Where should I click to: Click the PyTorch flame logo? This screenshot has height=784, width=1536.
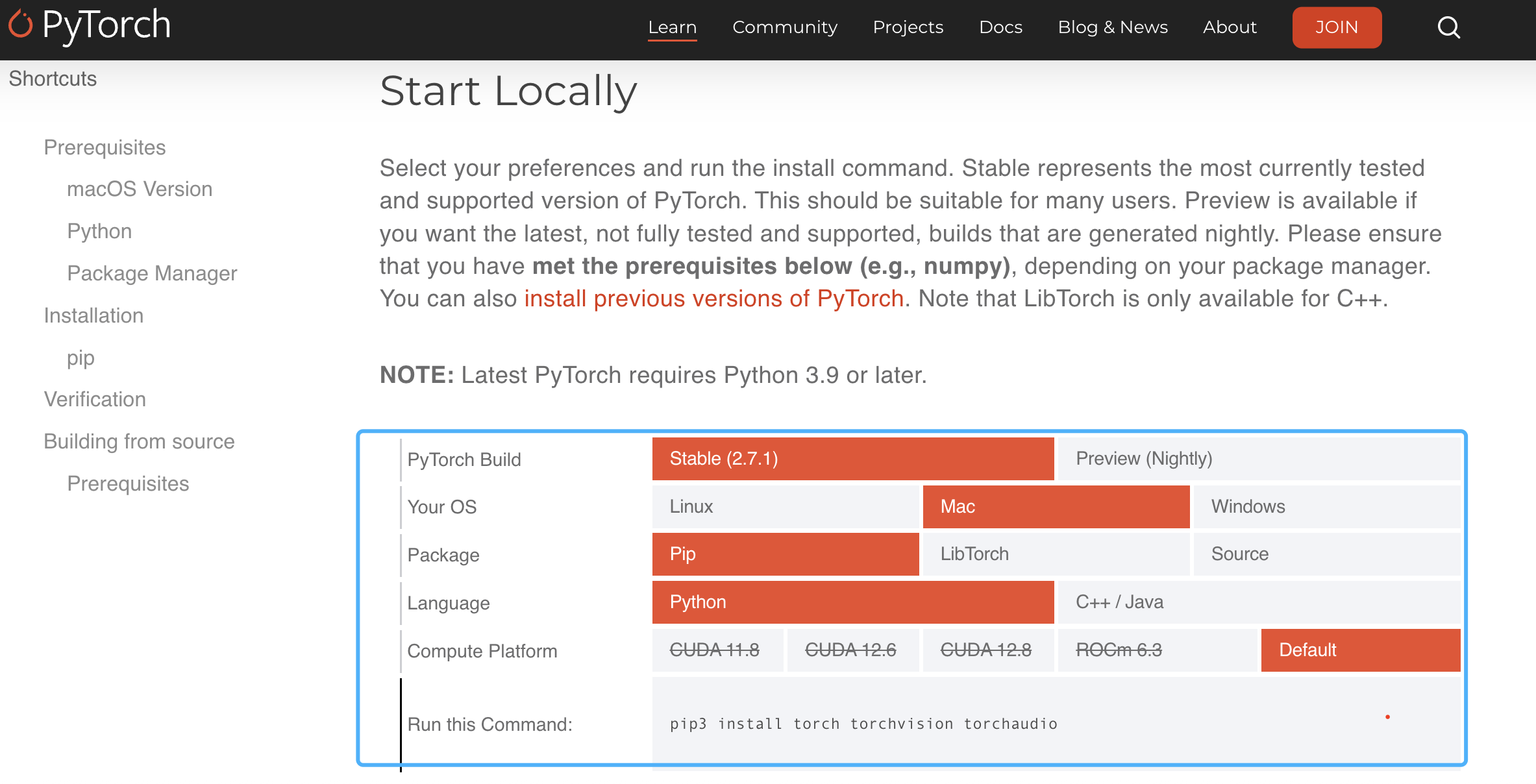click(21, 25)
